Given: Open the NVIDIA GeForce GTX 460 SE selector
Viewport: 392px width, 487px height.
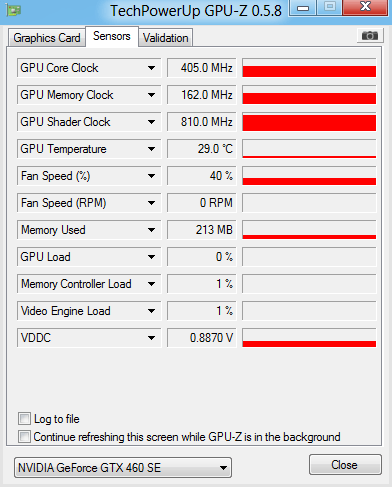Looking at the screenshot, I should pyautogui.click(x=123, y=468).
